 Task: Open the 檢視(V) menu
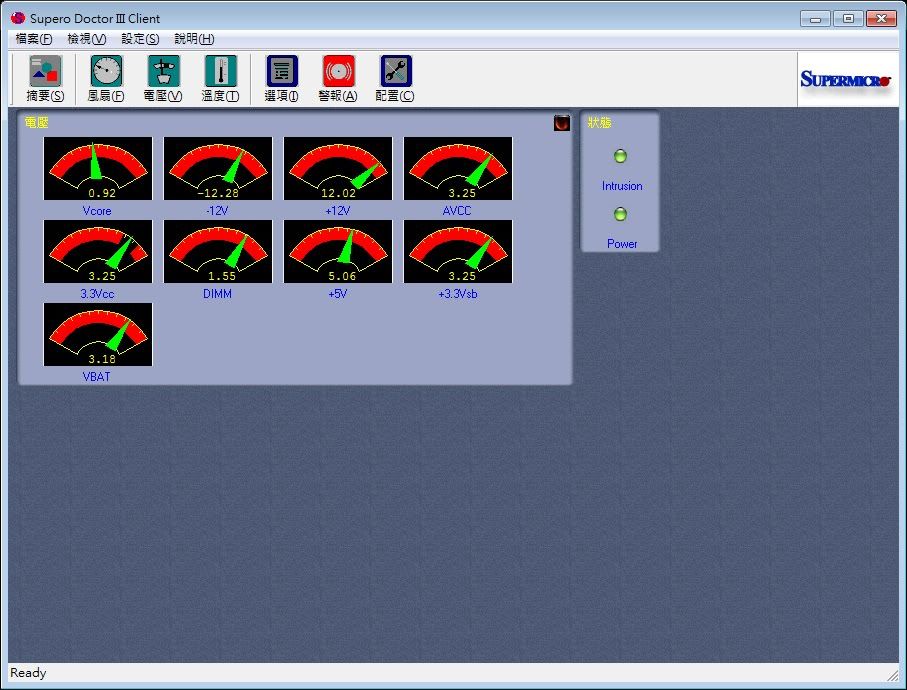87,39
